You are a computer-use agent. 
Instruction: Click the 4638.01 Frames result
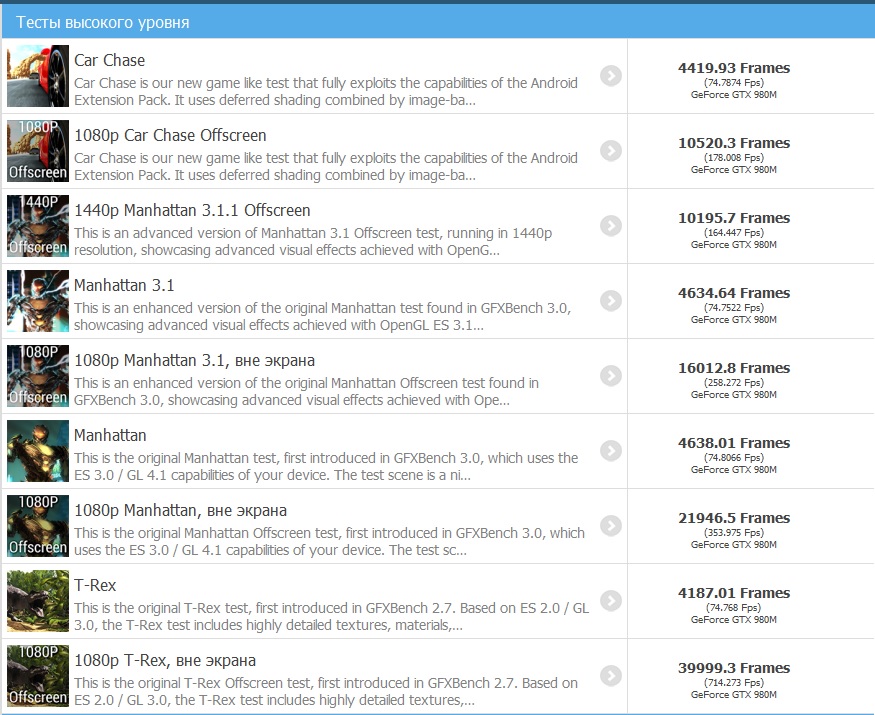734,443
